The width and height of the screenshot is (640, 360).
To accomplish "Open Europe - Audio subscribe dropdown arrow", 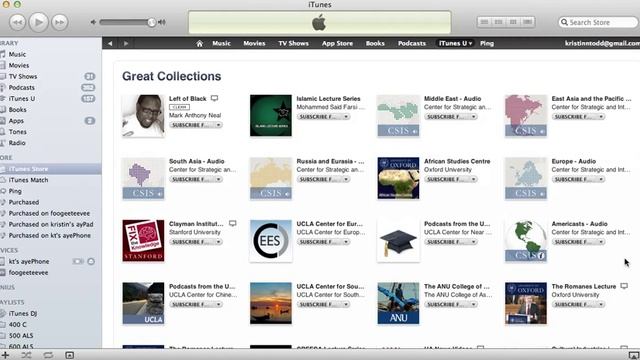I will point(601,179).
